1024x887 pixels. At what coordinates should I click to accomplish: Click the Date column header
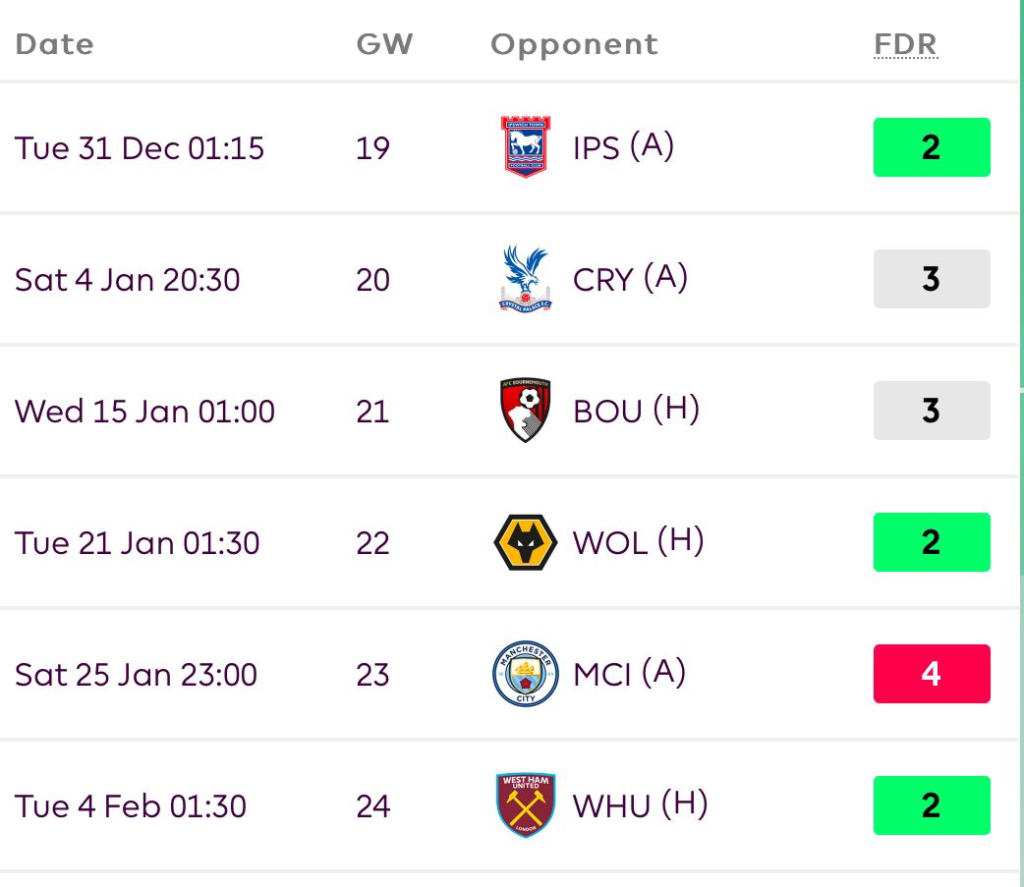coord(54,44)
